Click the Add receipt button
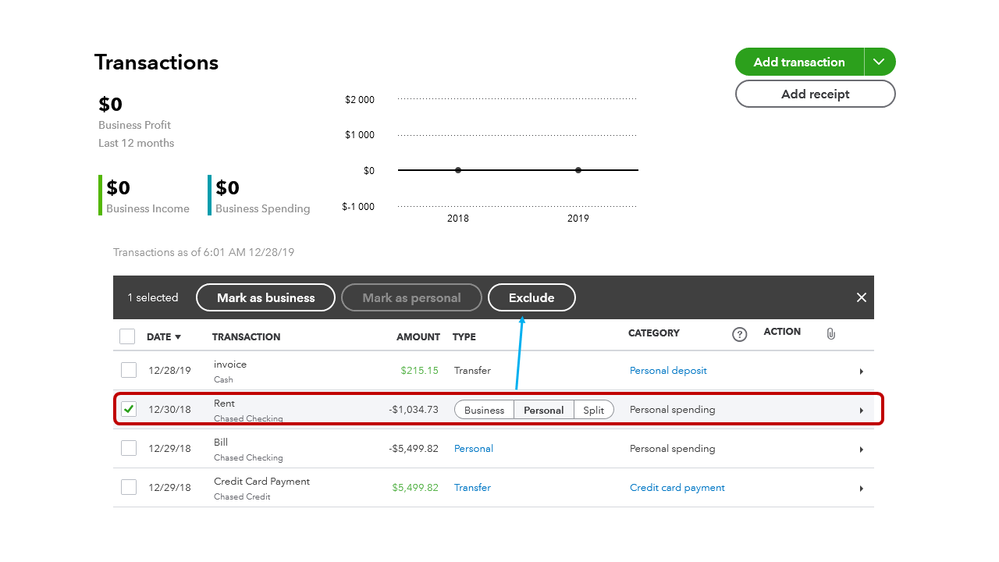The image size is (999, 562). click(x=815, y=94)
